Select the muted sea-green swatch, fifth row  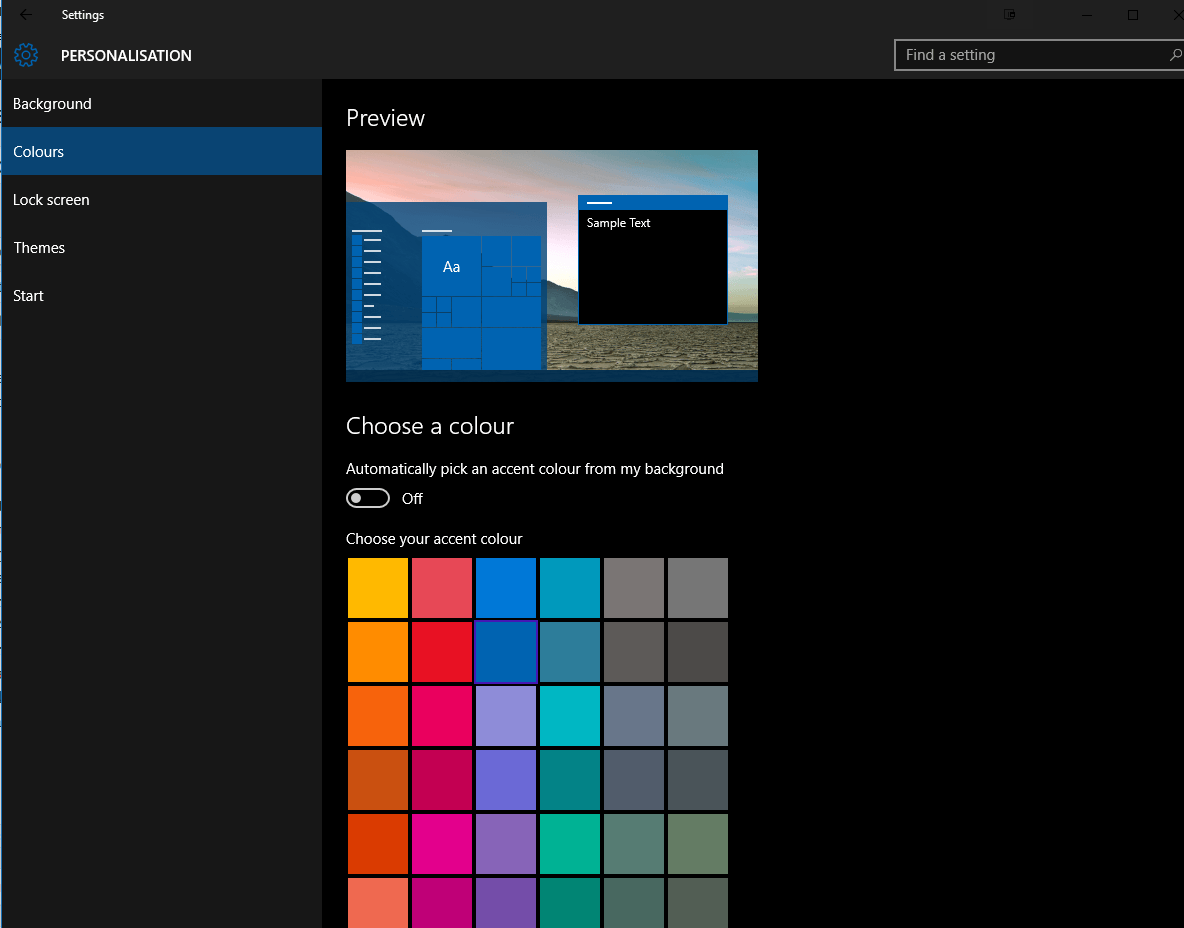[x=634, y=844]
